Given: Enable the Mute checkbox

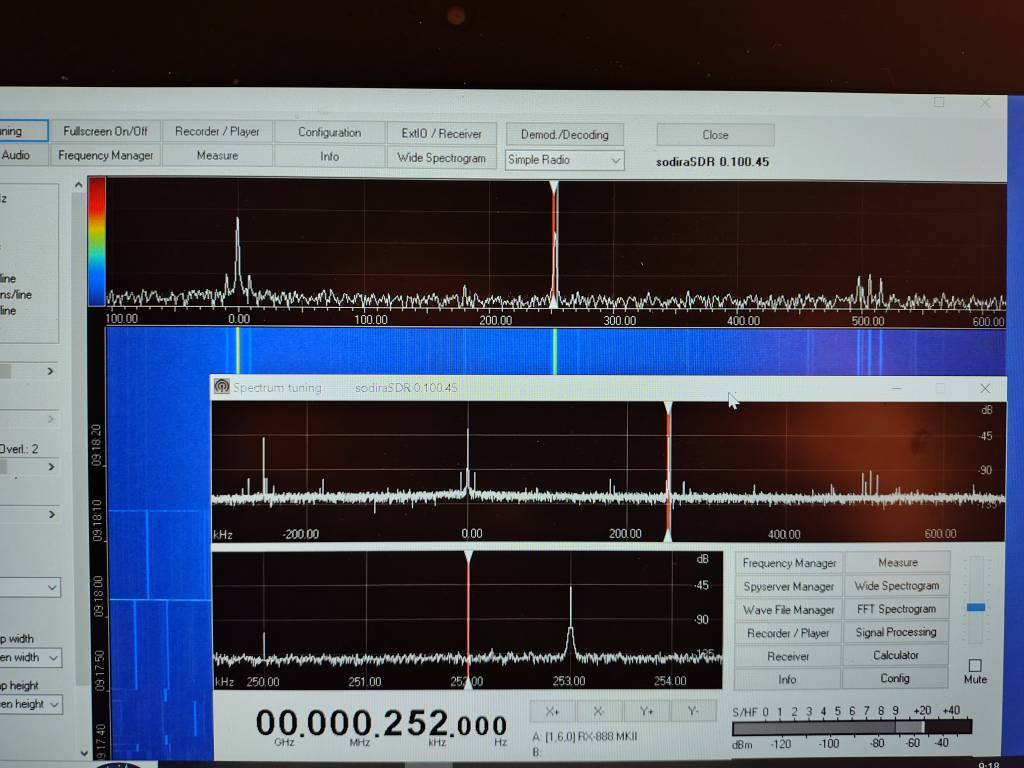Looking at the screenshot, I should pos(975,665).
